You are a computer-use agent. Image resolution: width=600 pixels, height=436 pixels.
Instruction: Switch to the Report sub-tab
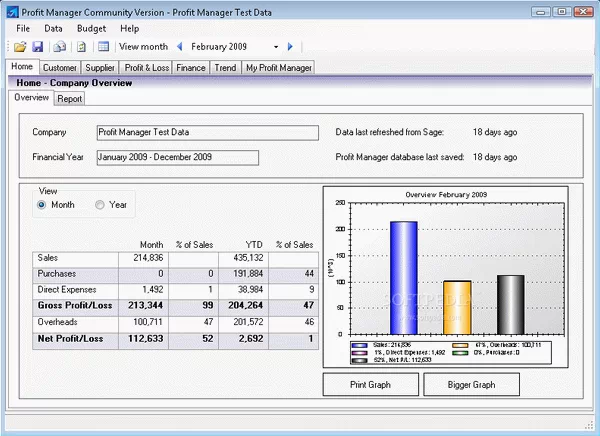(70, 99)
